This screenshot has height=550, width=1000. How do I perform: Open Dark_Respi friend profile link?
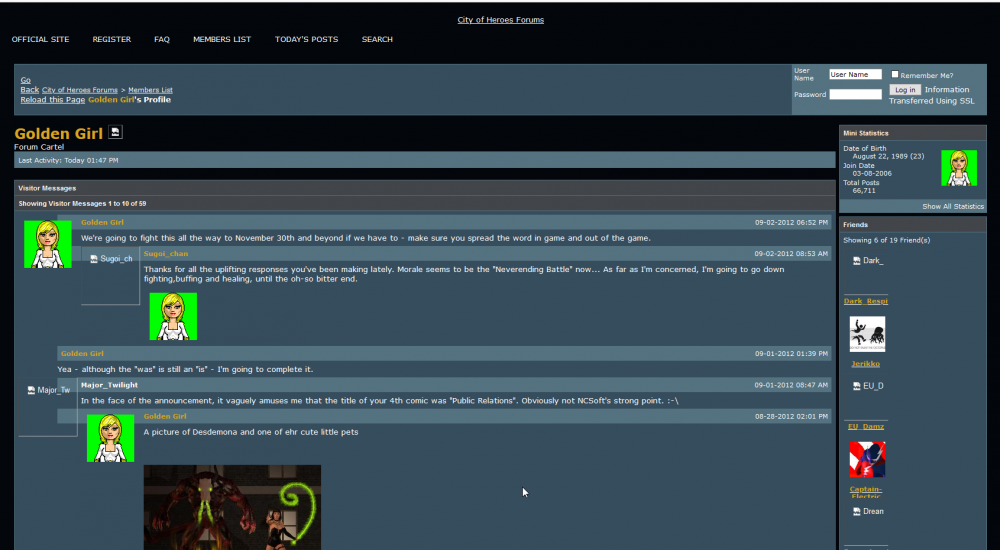point(866,301)
